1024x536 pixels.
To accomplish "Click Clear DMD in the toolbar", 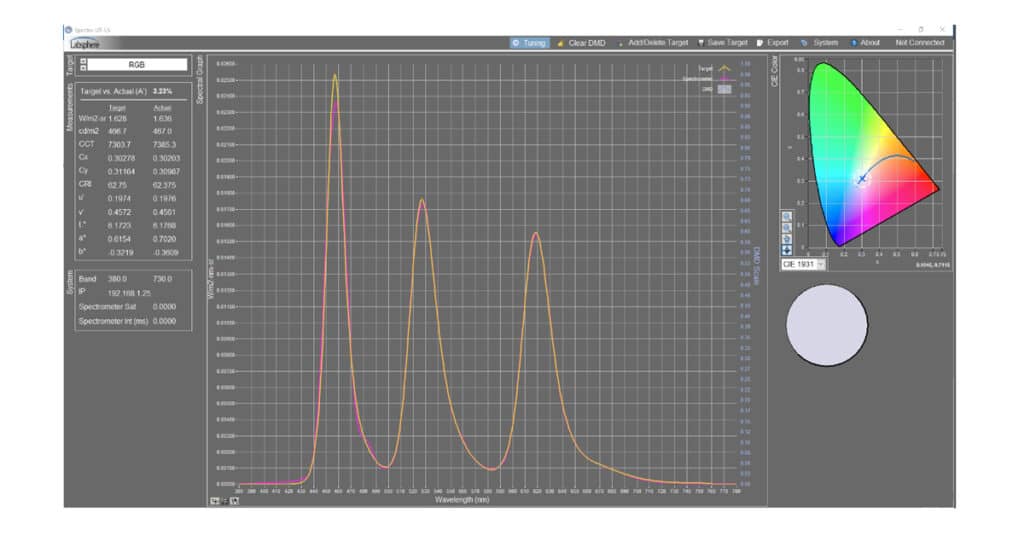I will [581, 43].
